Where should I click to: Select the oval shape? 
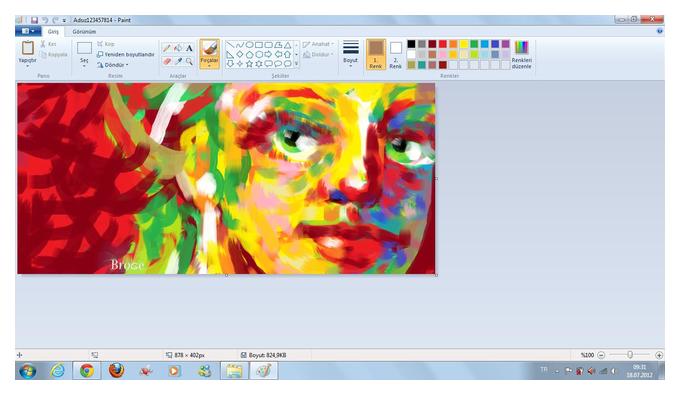coord(249,45)
